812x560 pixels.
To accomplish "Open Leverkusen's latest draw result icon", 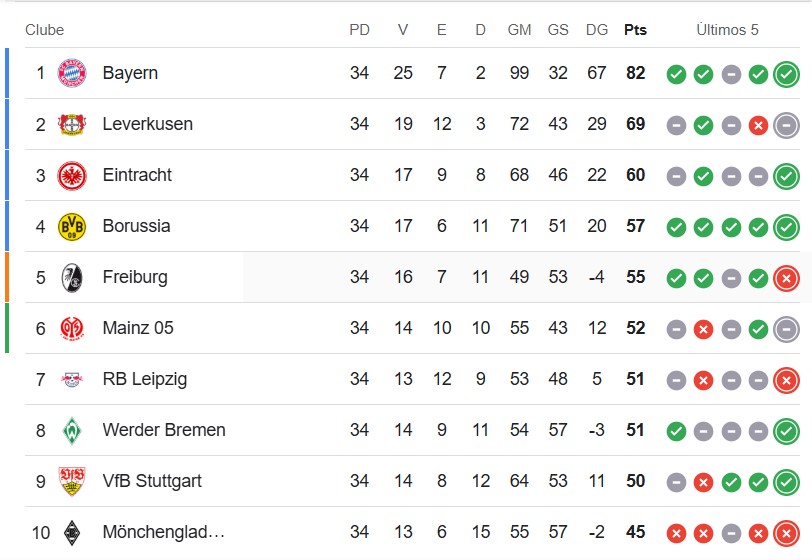I will click(x=786, y=125).
